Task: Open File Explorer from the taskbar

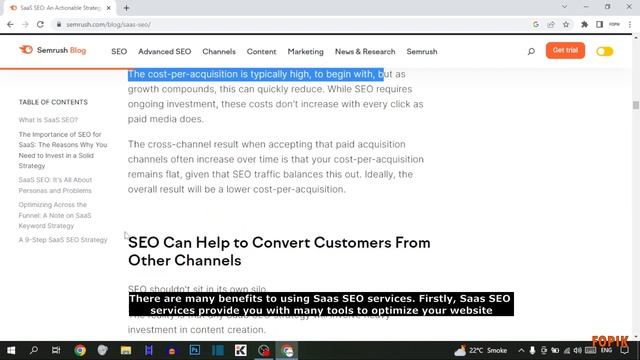Action: [126, 351]
